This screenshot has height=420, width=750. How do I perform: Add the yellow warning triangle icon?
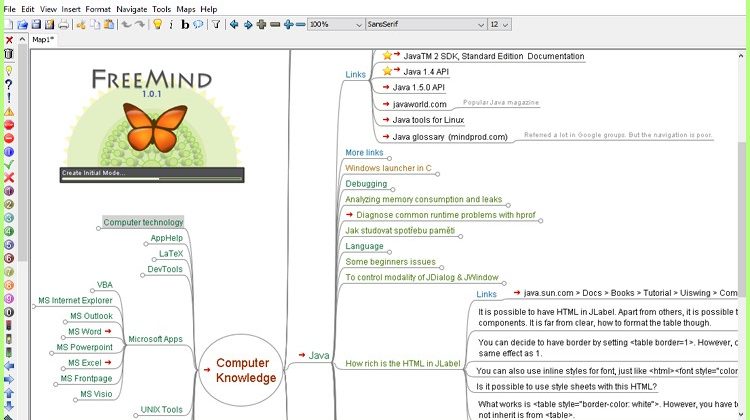(x=9, y=112)
